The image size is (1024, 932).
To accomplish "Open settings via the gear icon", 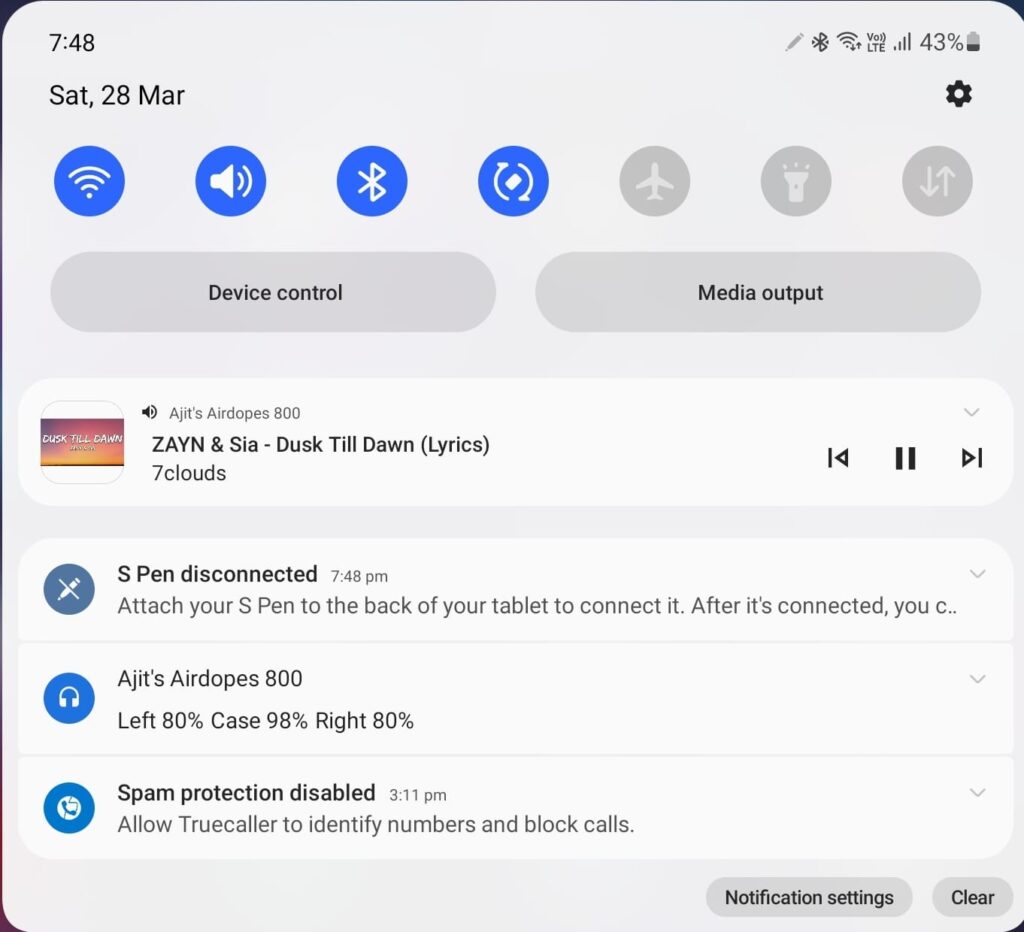I will pyautogui.click(x=958, y=94).
